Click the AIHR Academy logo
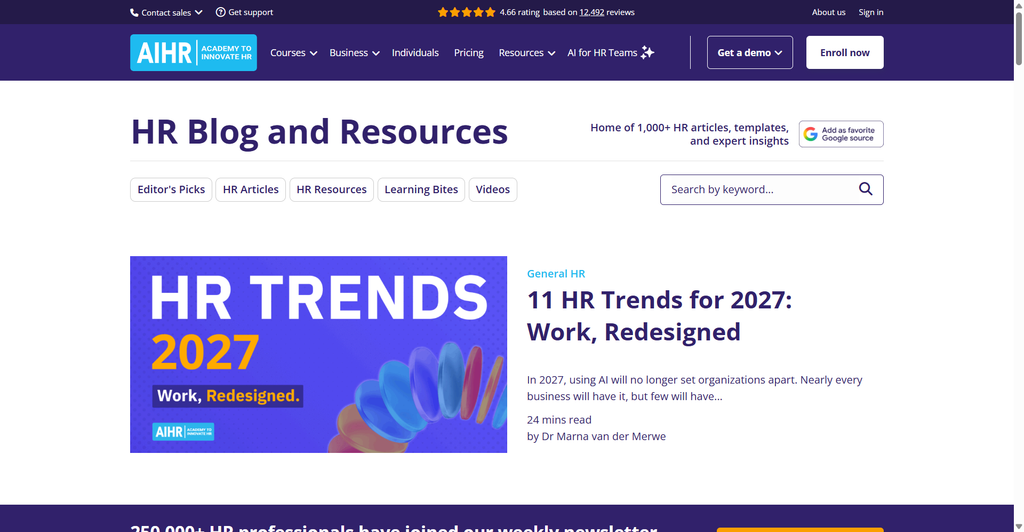The width and height of the screenshot is (1024, 532). (193, 52)
